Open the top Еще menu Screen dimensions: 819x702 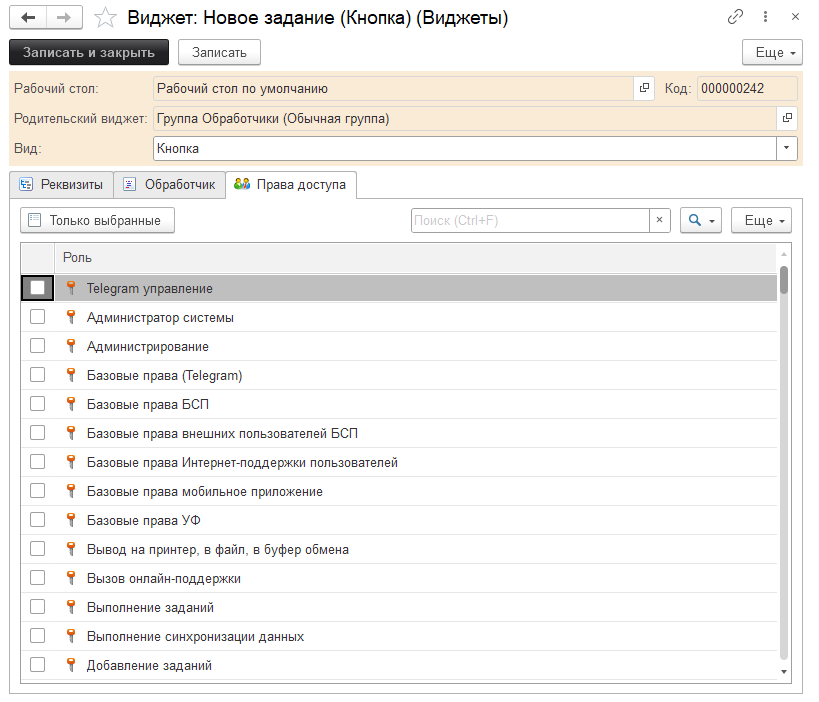(772, 52)
